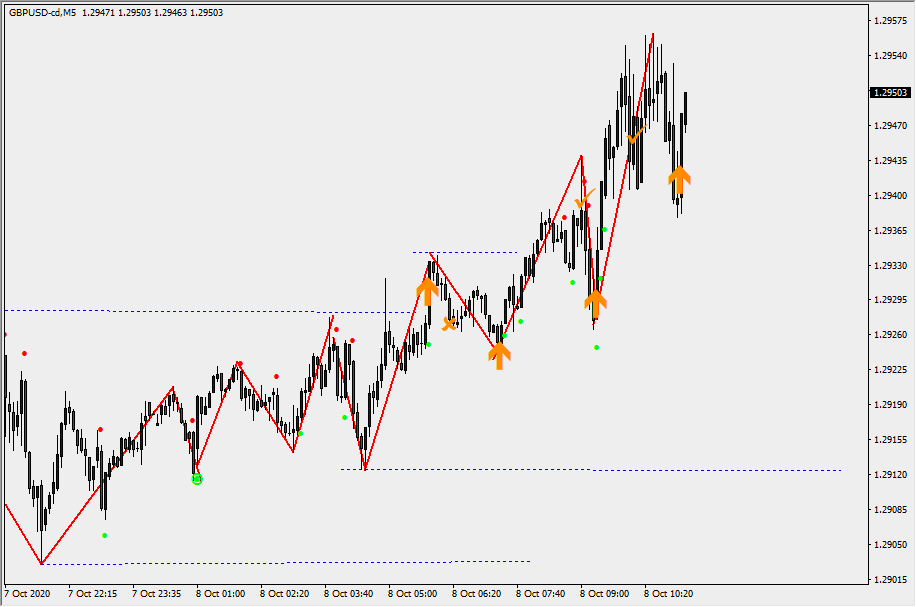Click the orange up arrow near 8 Oct 09:00
This screenshot has height=607, width=916.
click(x=595, y=302)
